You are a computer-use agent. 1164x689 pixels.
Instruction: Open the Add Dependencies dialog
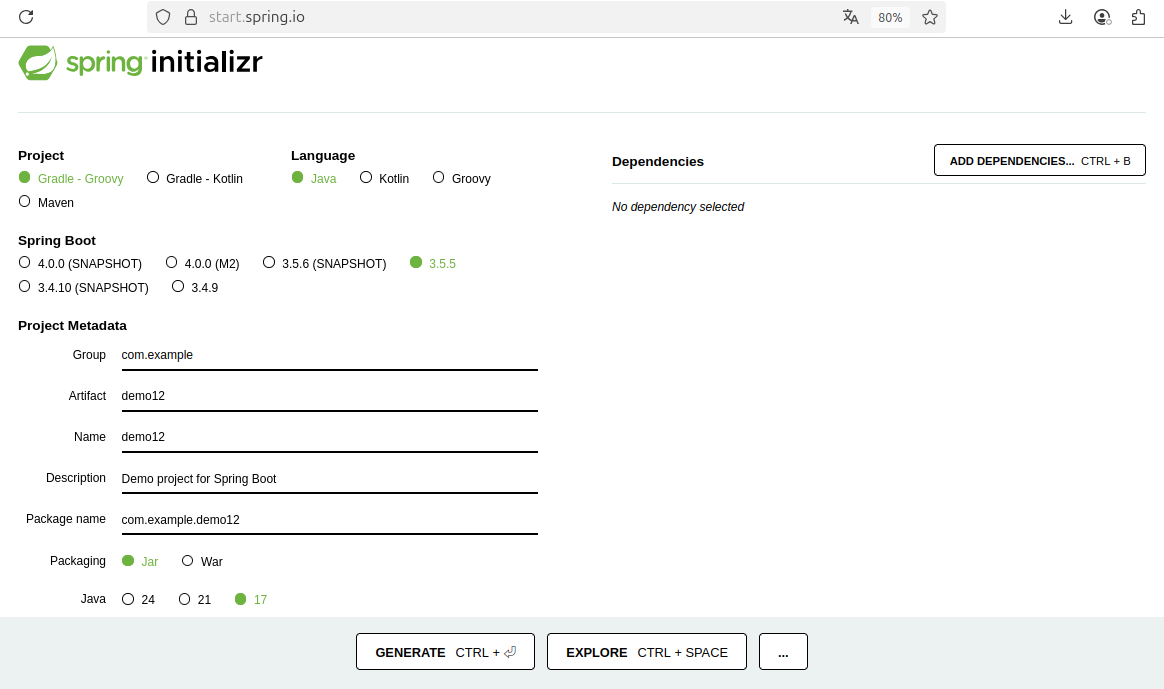pos(1039,160)
